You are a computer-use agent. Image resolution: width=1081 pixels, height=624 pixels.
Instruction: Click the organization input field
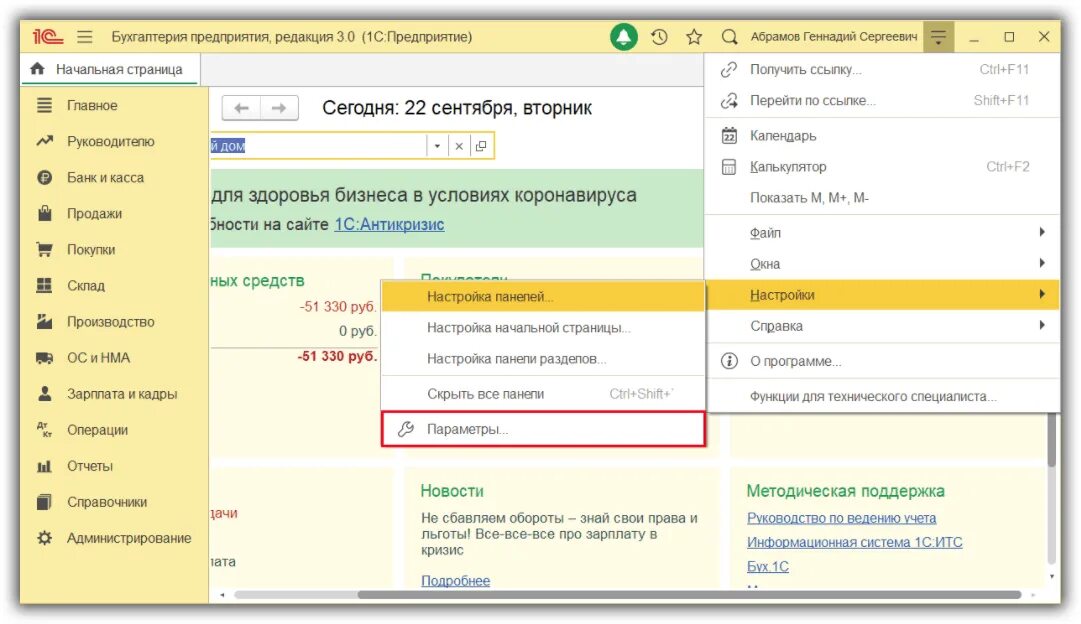pos(317,146)
